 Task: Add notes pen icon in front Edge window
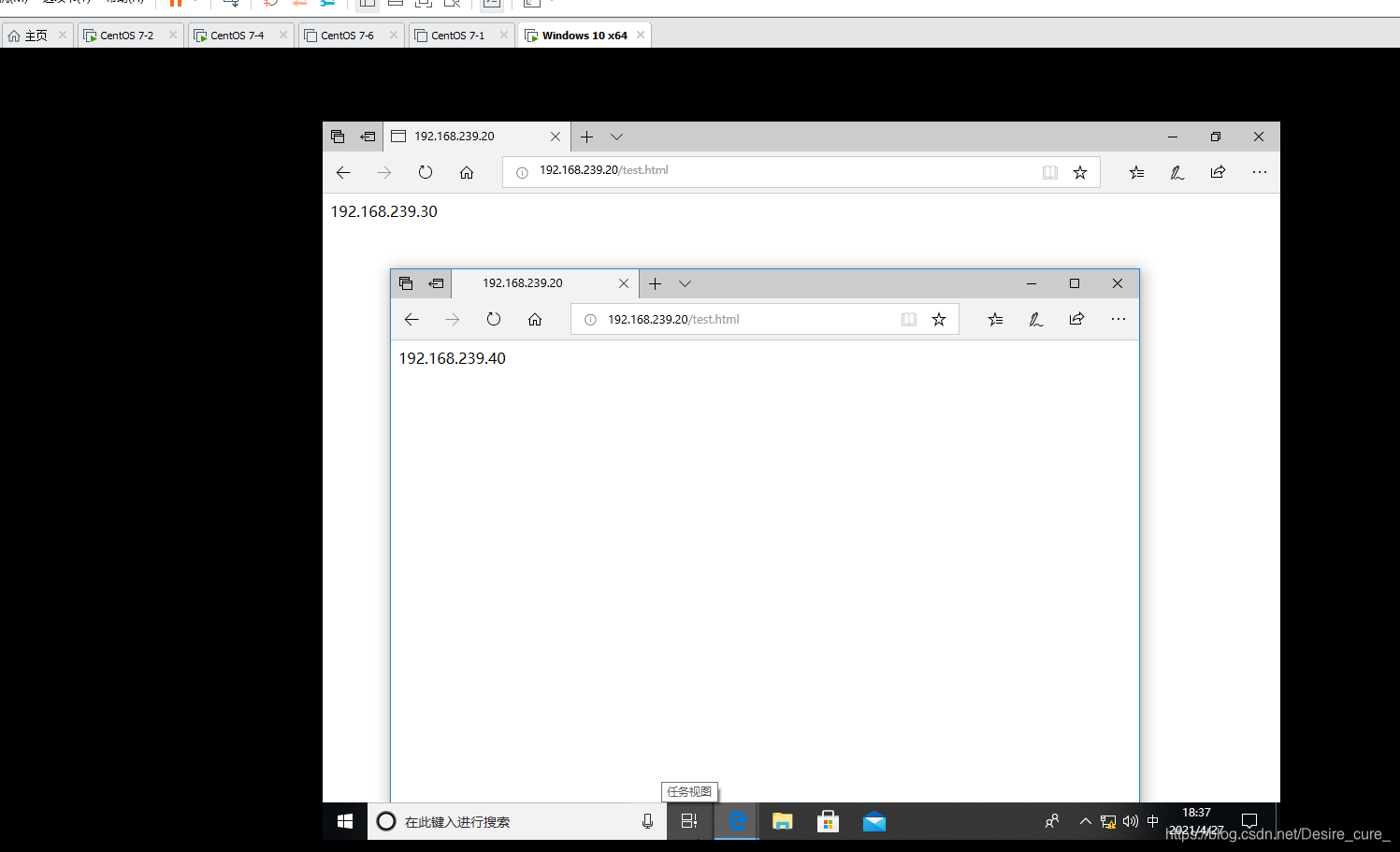[1036, 320]
